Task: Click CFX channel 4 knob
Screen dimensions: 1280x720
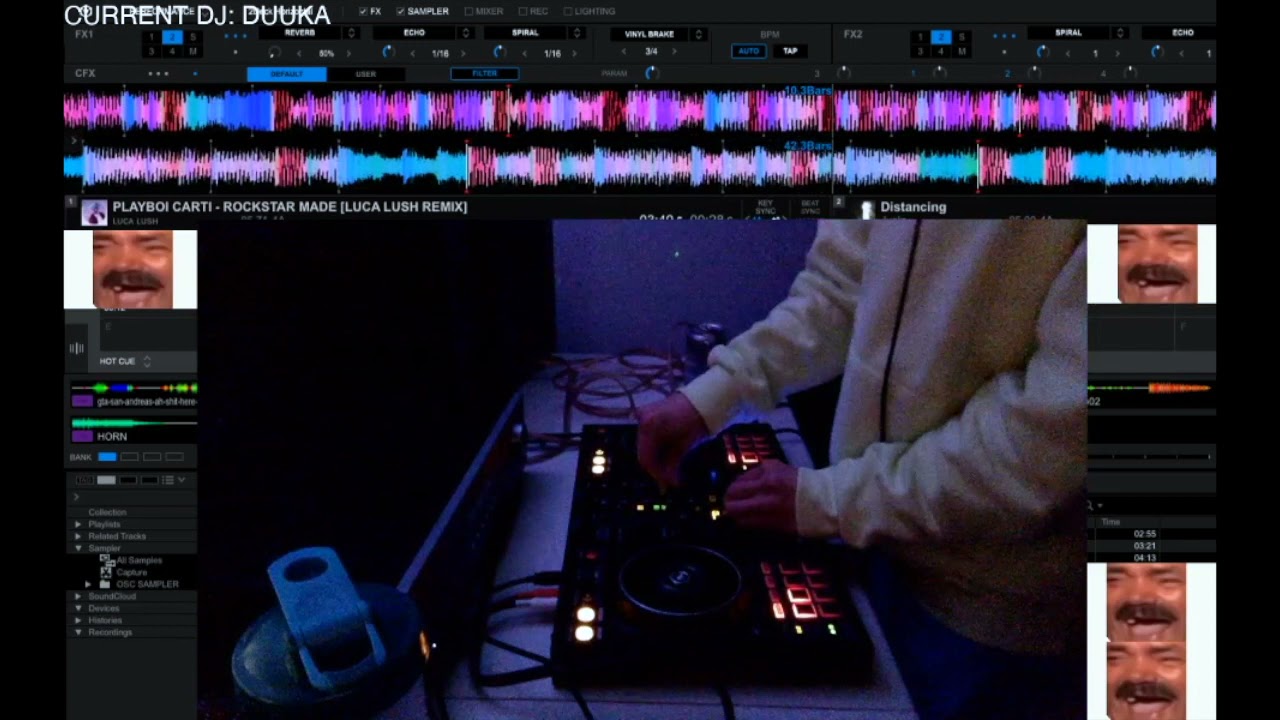Action: 1130,73
